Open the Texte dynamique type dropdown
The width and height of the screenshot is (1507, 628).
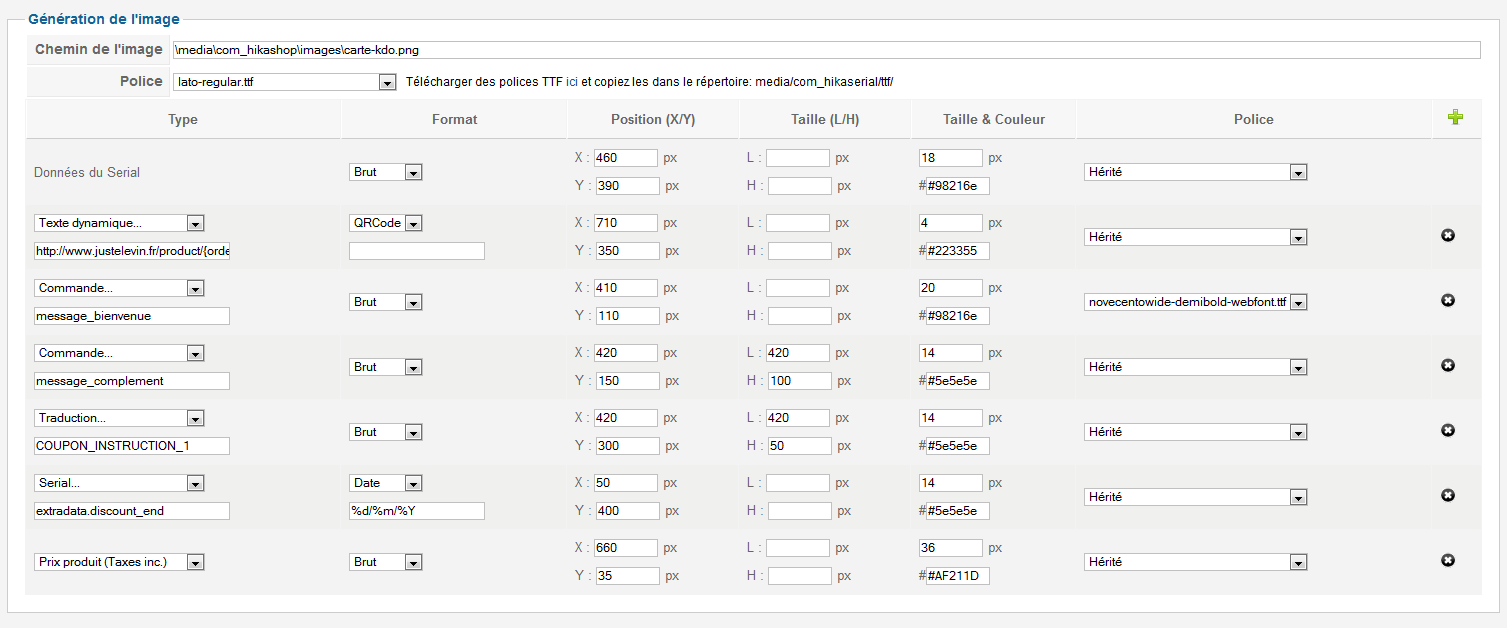pos(195,223)
